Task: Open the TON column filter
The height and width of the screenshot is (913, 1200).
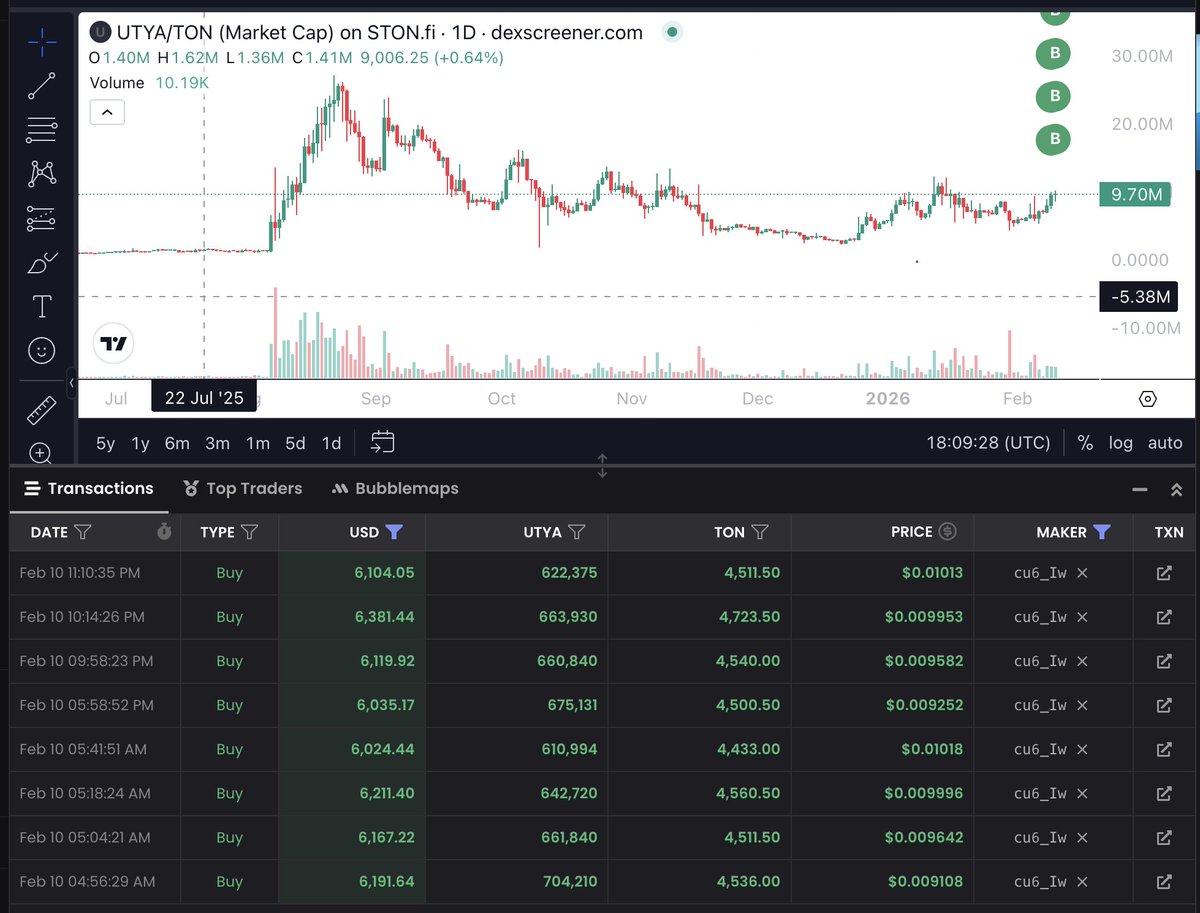Action: [760, 532]
